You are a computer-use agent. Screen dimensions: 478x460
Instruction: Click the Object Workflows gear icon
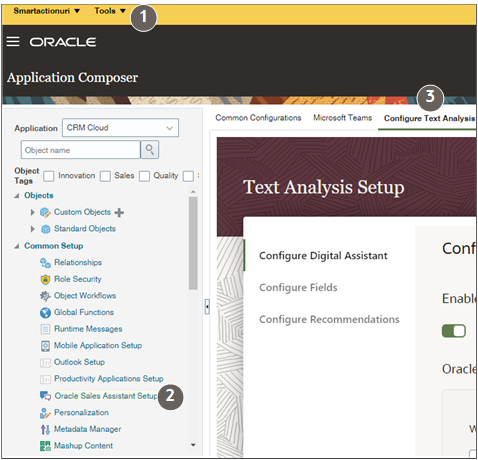(x=45, y=296)
